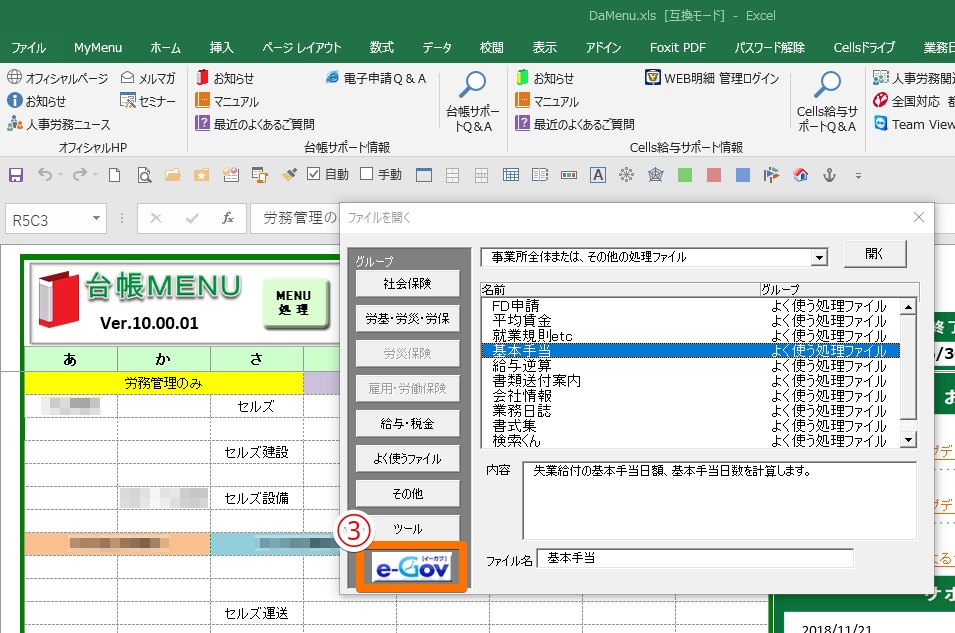Open the undo history dropdown arrow
The image size is (955, 633).
(60, 175)
